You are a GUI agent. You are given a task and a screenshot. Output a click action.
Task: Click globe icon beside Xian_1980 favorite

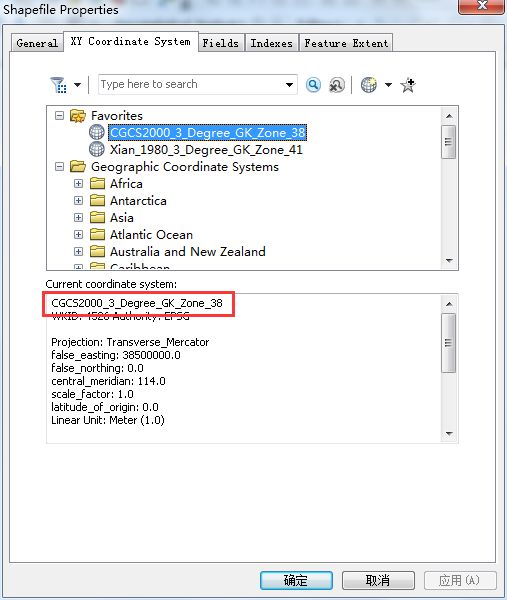(x=96, y=149)
